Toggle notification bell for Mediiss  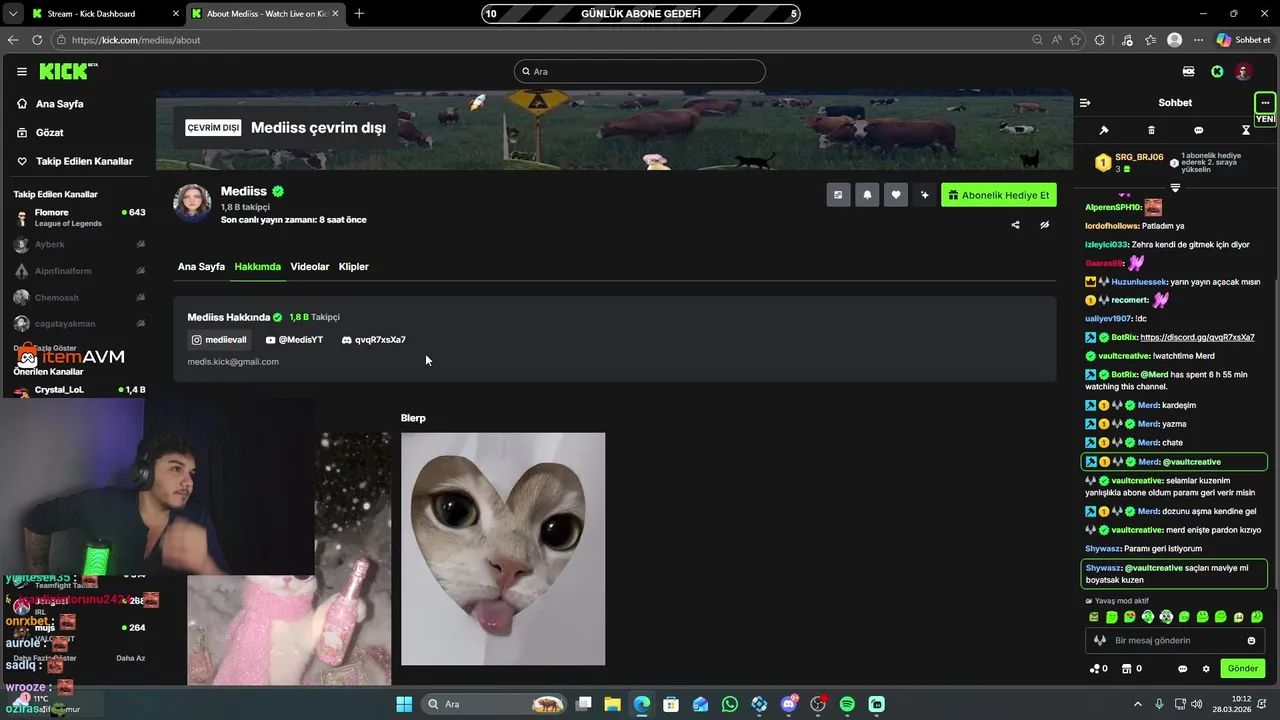click(867, 195)
